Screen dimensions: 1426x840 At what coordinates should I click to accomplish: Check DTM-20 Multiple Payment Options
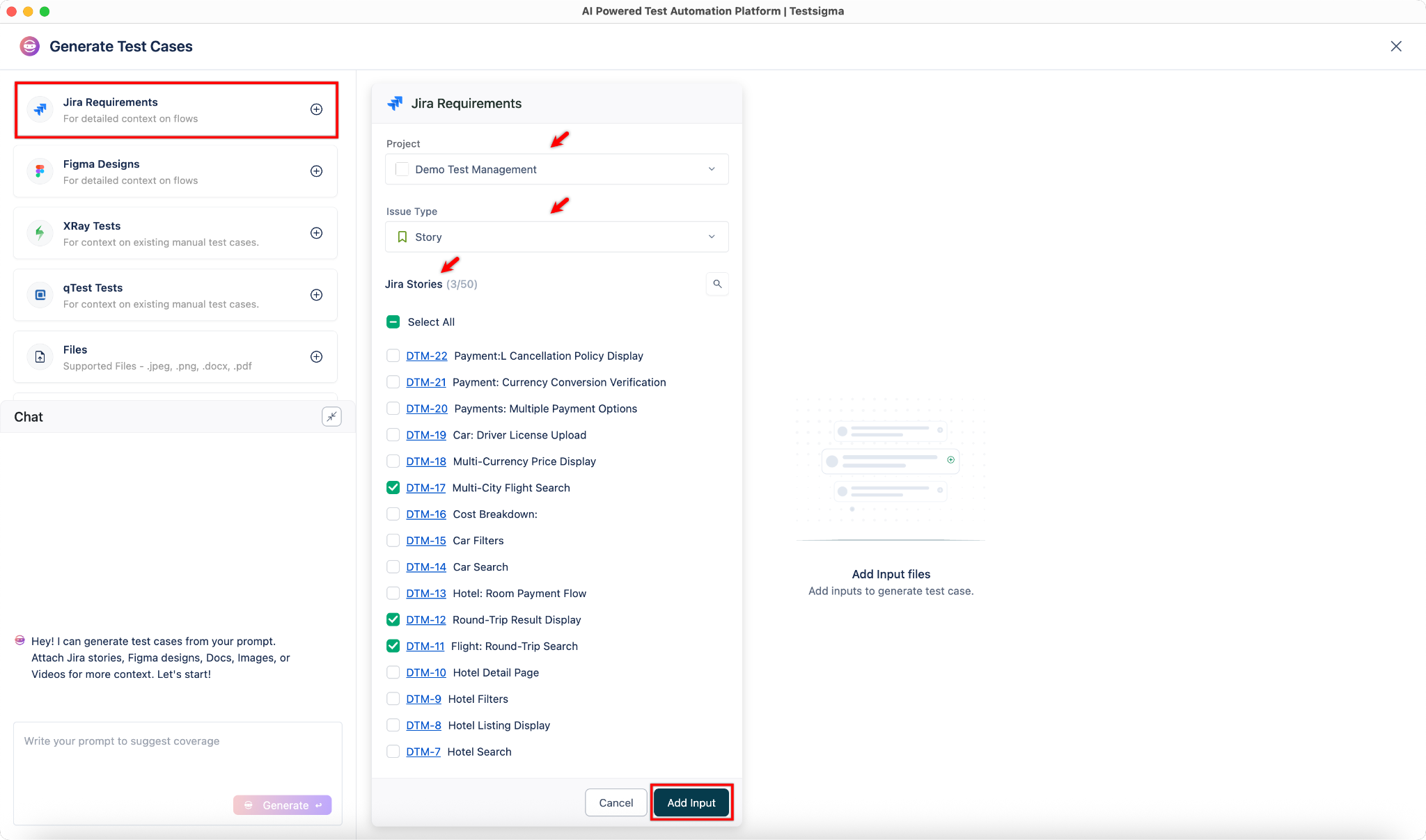[x=393, y=409]
